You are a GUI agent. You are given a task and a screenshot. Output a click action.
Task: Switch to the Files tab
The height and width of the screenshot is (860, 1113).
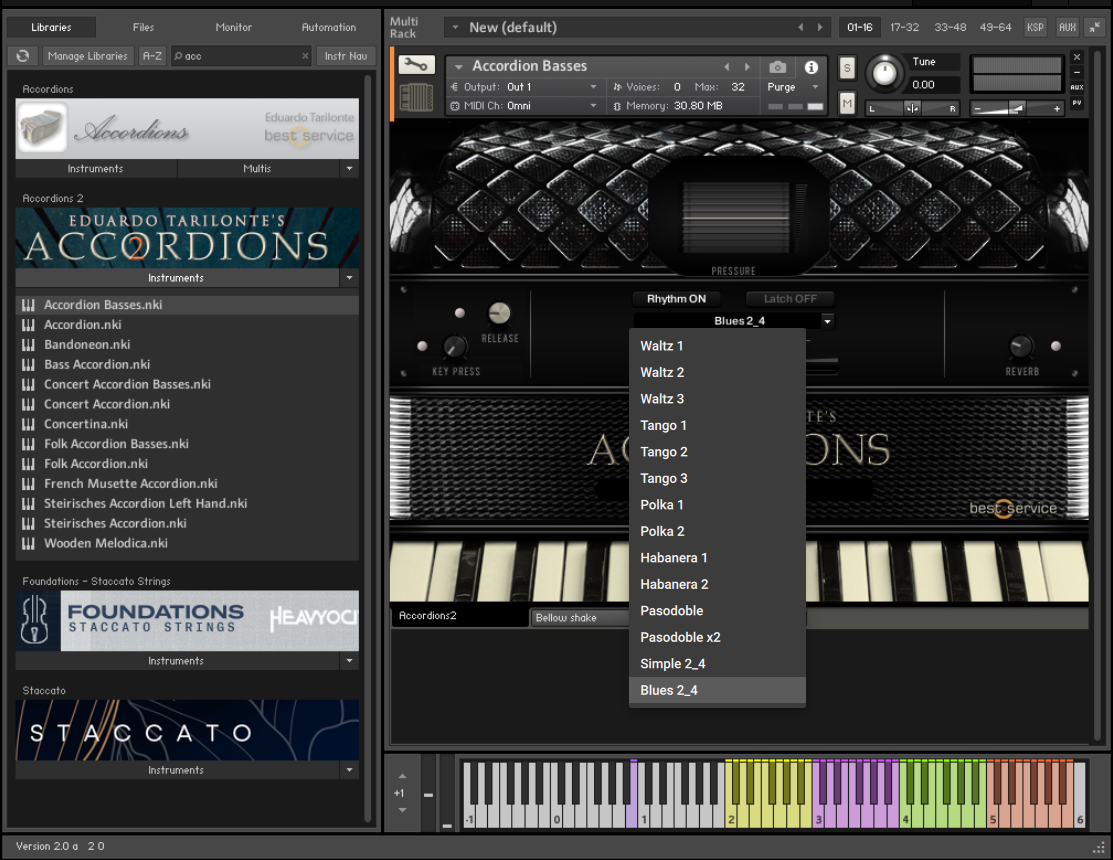(143, 27)
